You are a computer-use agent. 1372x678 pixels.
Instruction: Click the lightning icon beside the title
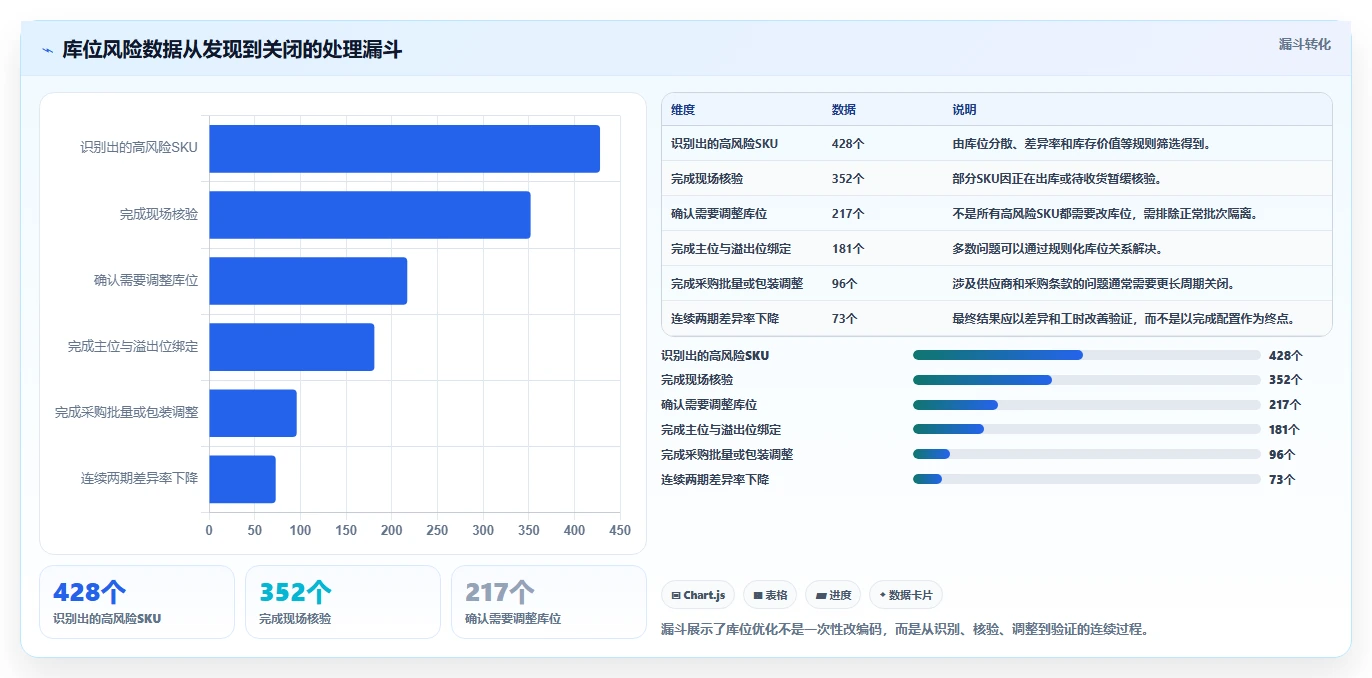pos(48,50)
